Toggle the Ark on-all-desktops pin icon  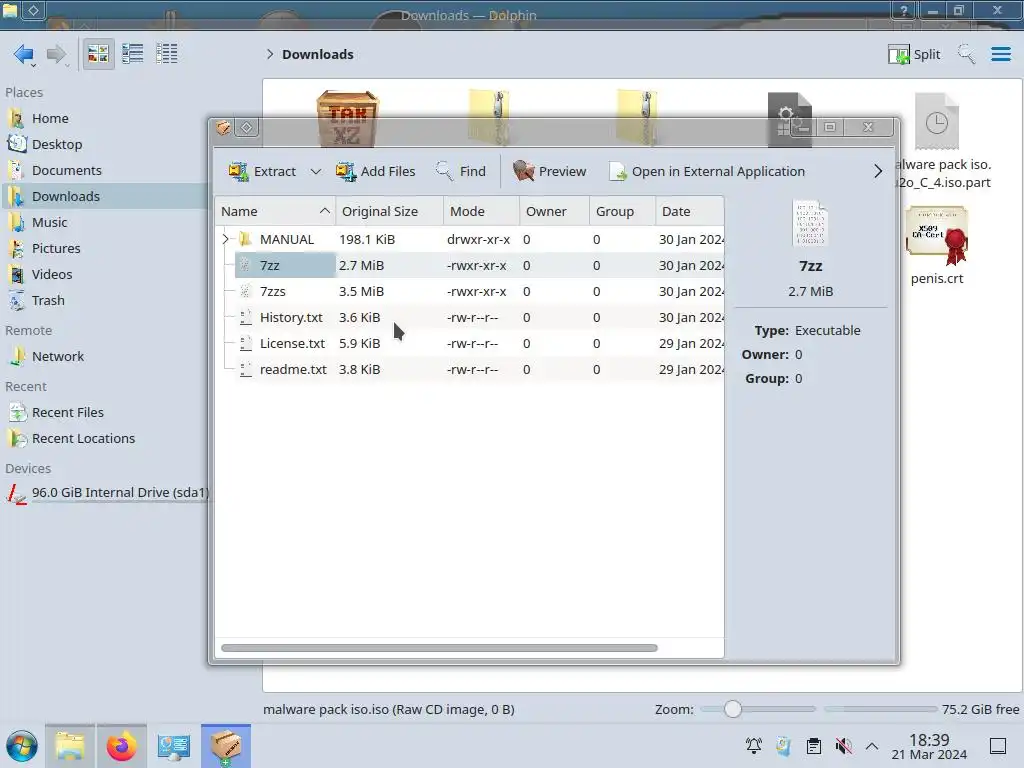(x=247, y=127)
